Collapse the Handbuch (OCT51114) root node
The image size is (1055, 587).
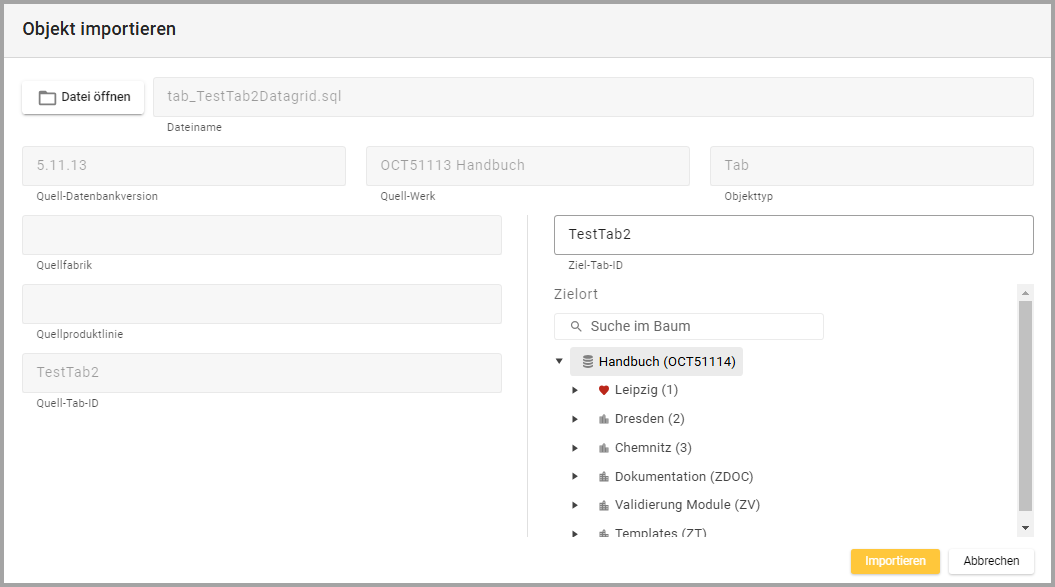click(x=559, y=362)
